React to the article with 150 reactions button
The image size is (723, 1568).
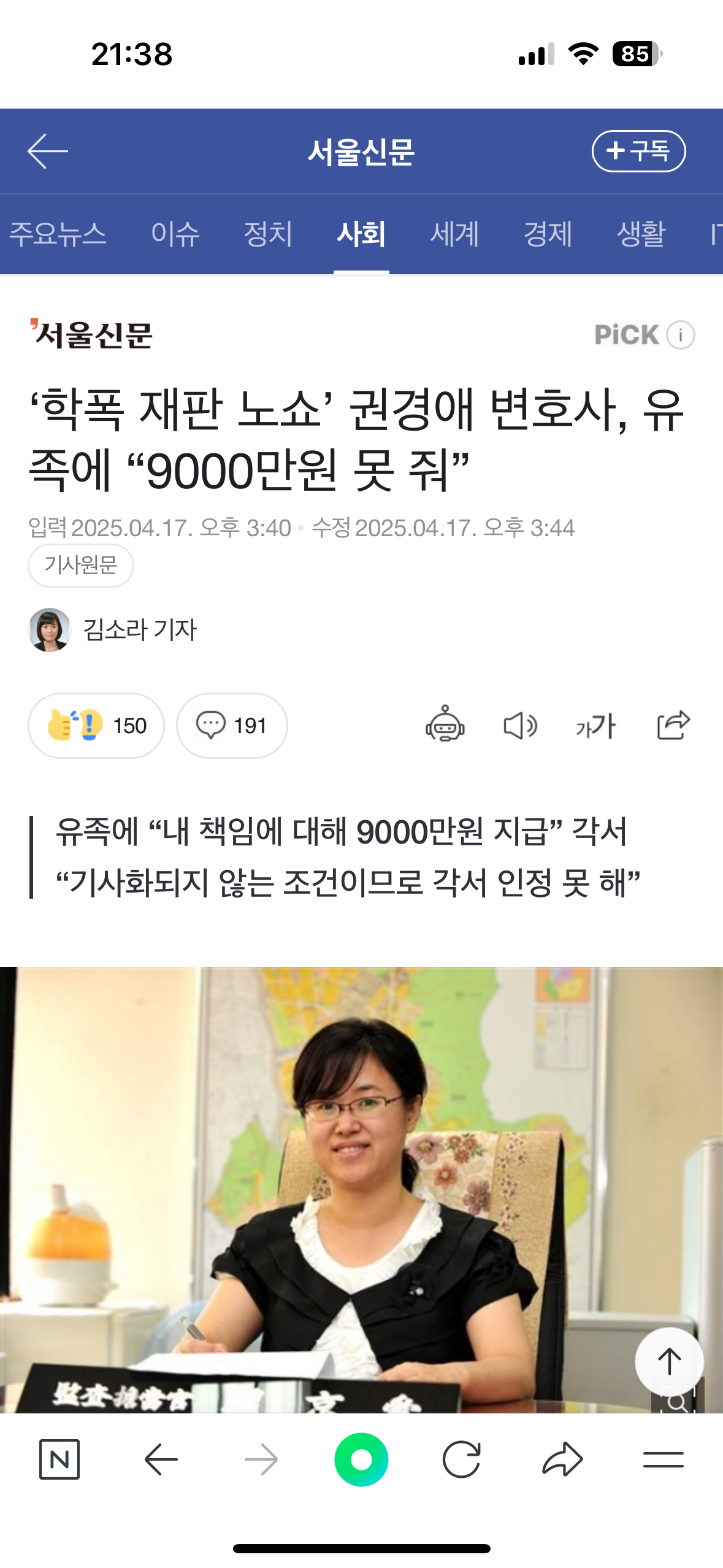click(96, 726)
